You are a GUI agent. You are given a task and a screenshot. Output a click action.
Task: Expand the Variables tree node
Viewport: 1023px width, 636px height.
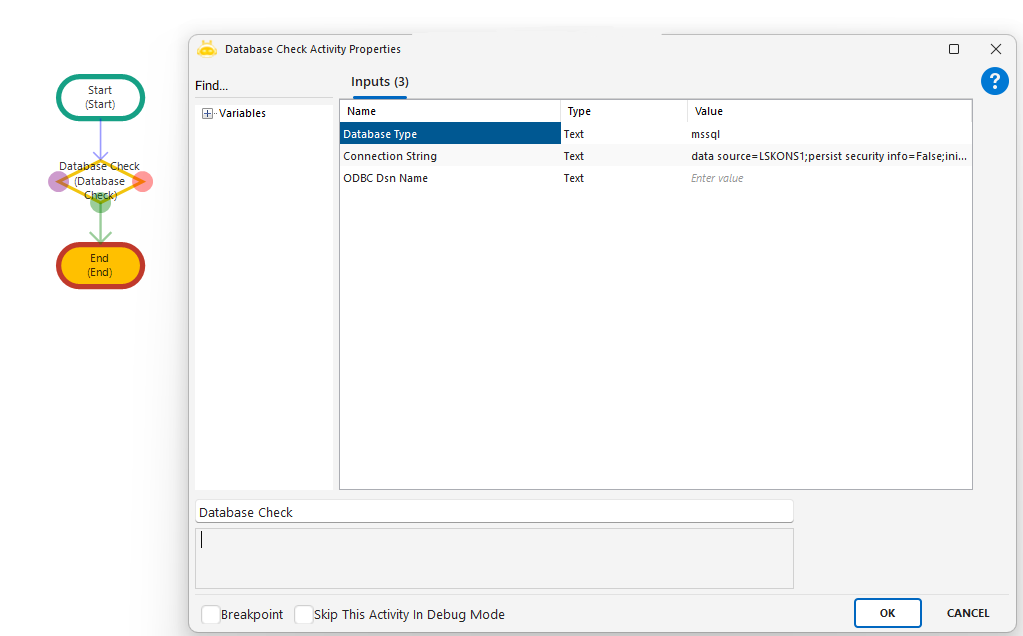(208, 114)
